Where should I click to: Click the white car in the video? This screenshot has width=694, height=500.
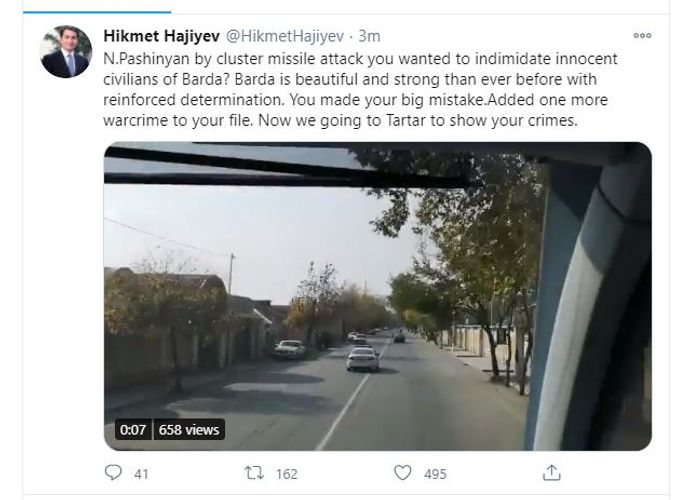[362, 359]
